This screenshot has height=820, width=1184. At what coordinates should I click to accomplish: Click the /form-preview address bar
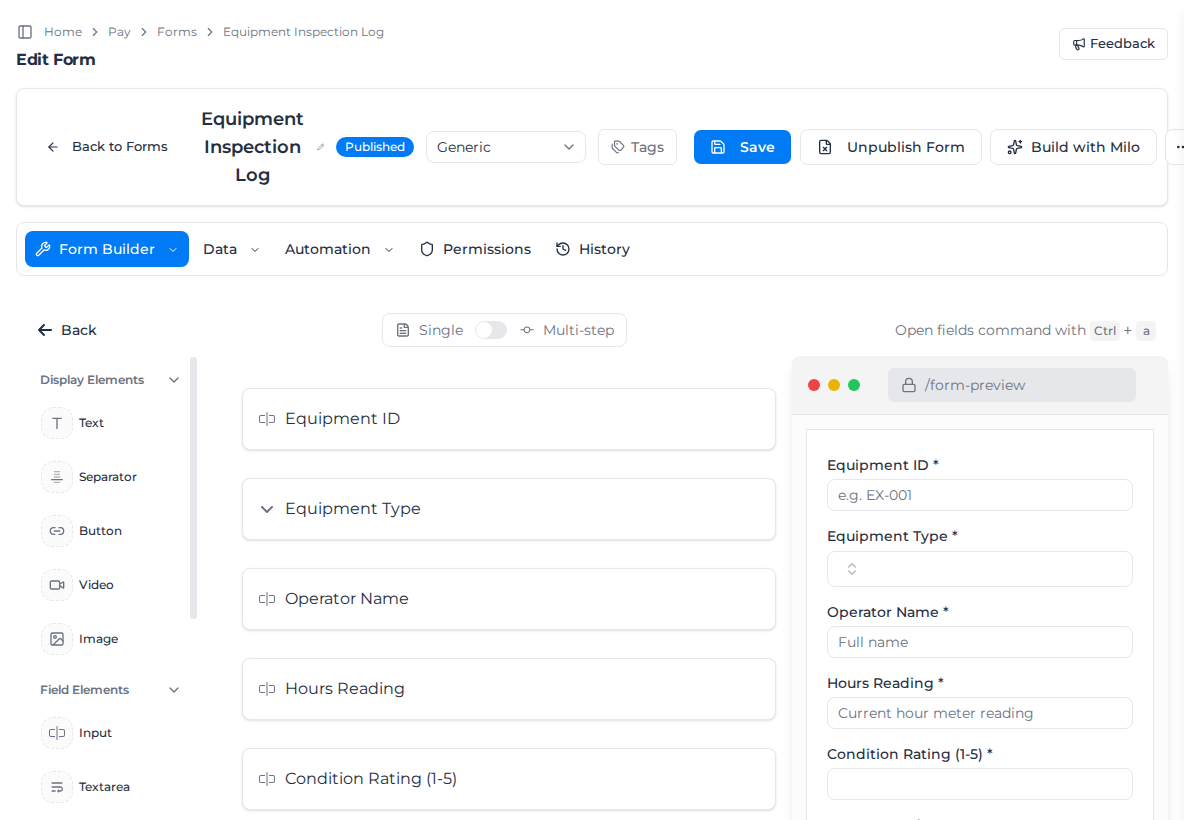1012,385
